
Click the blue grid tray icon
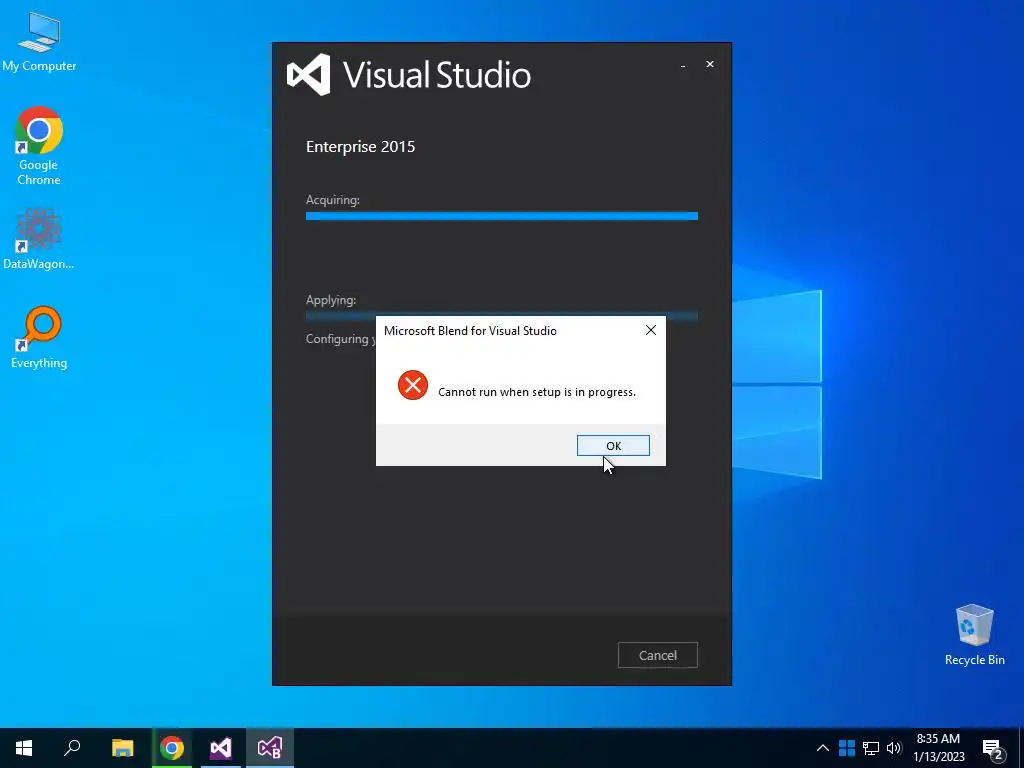click(x=847, y=748)
